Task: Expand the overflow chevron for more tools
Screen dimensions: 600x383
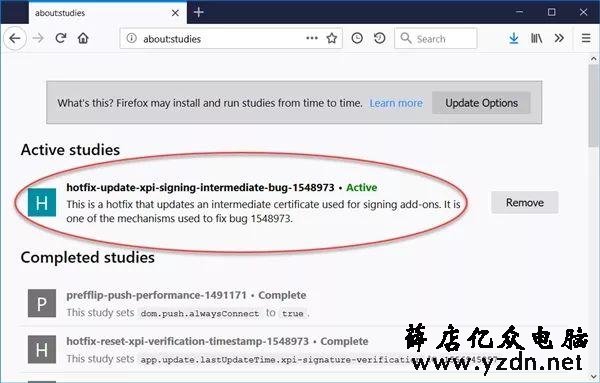Action: pos(559,38)
